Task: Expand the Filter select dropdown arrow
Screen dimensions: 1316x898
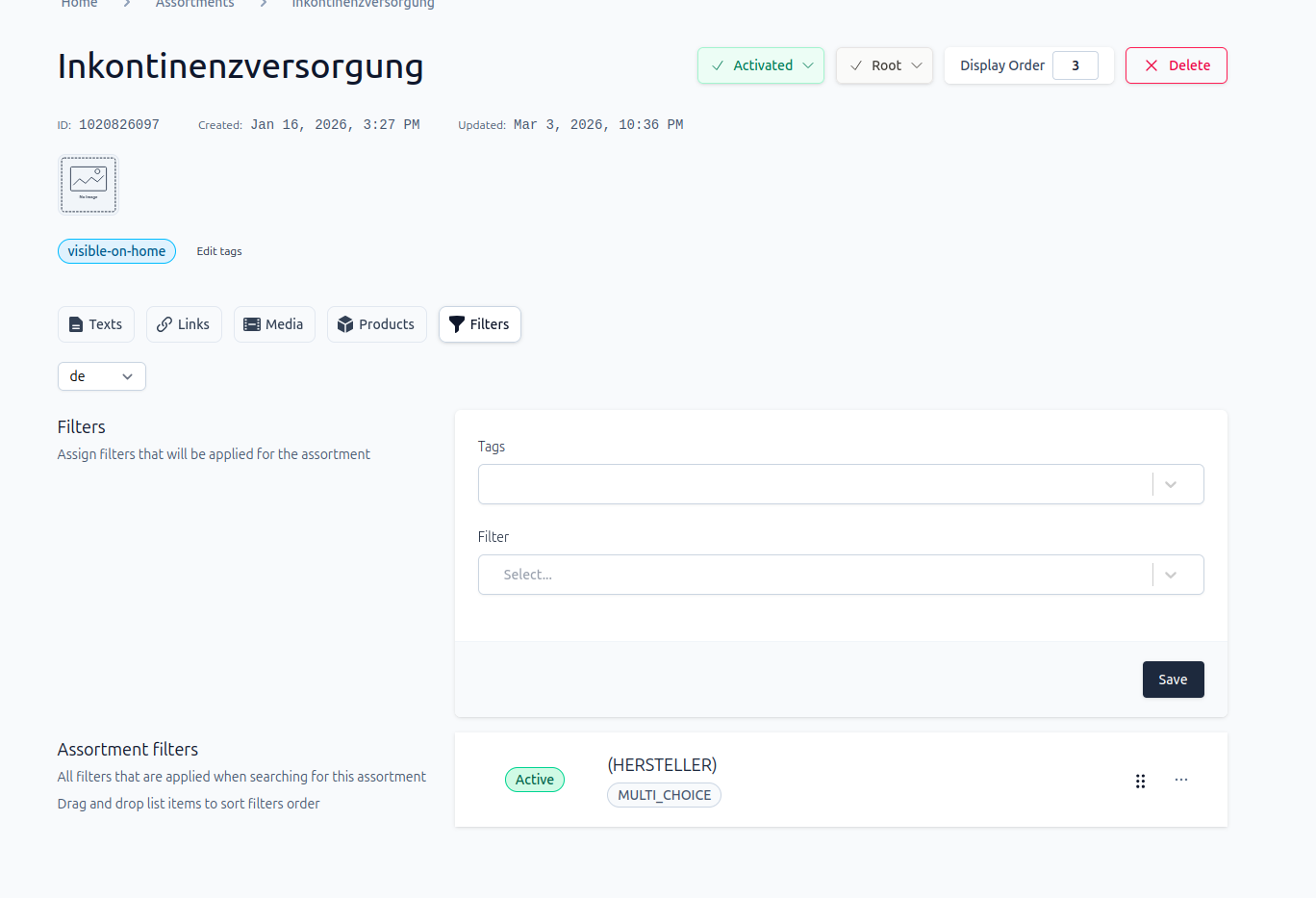Action: [1171, 575]
